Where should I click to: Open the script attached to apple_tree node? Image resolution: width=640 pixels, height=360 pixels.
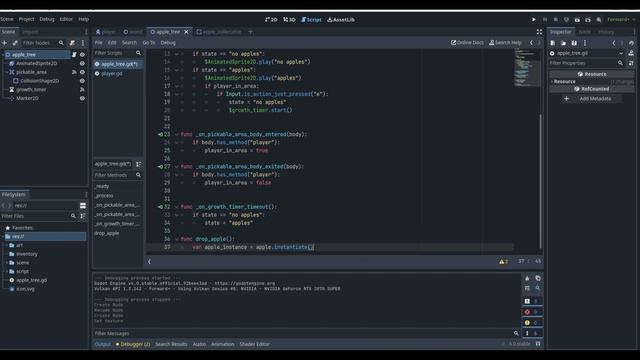click(x=74, y=55)
